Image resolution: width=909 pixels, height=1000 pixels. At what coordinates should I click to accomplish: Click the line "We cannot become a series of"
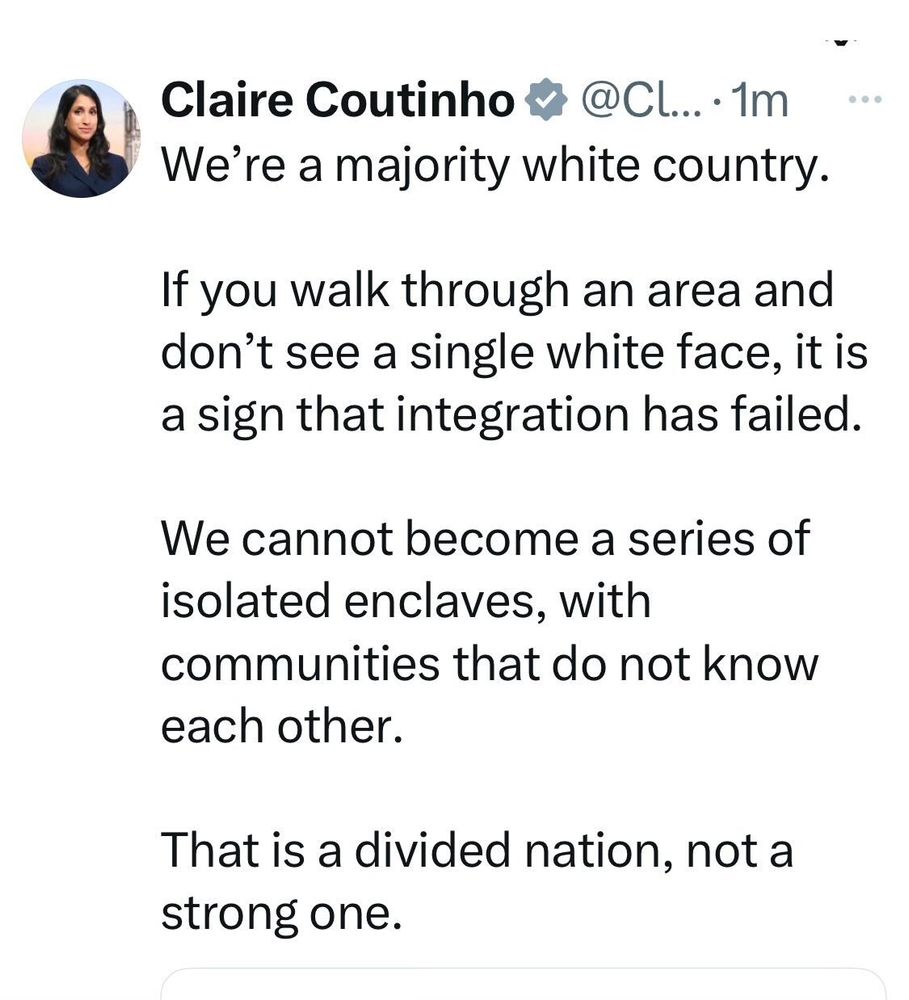point(485,539)
